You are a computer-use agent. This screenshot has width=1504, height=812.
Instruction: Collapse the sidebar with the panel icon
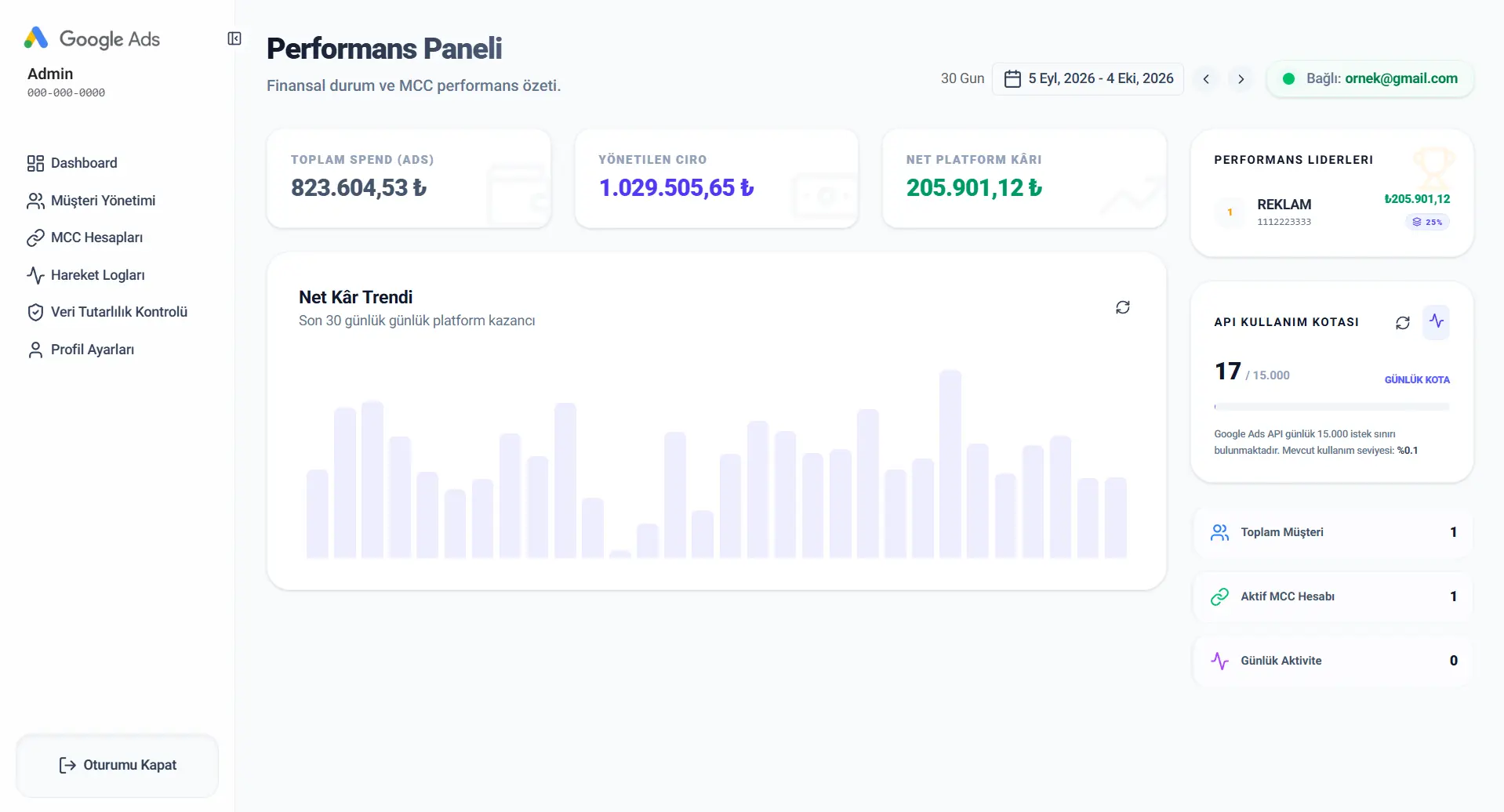pyautogui.click(x=234, y=38)
